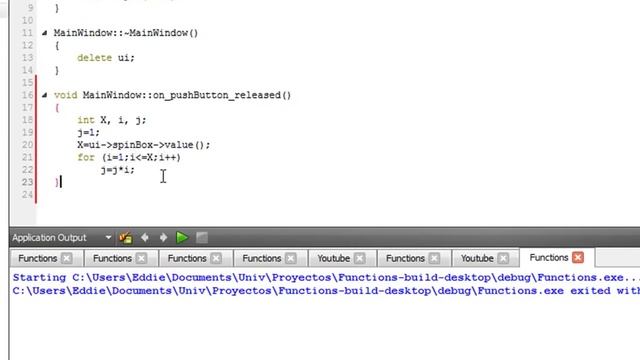Close the leftmost Functions output tab
This screenshot has height=360, width=640.
tap(67, 258)
